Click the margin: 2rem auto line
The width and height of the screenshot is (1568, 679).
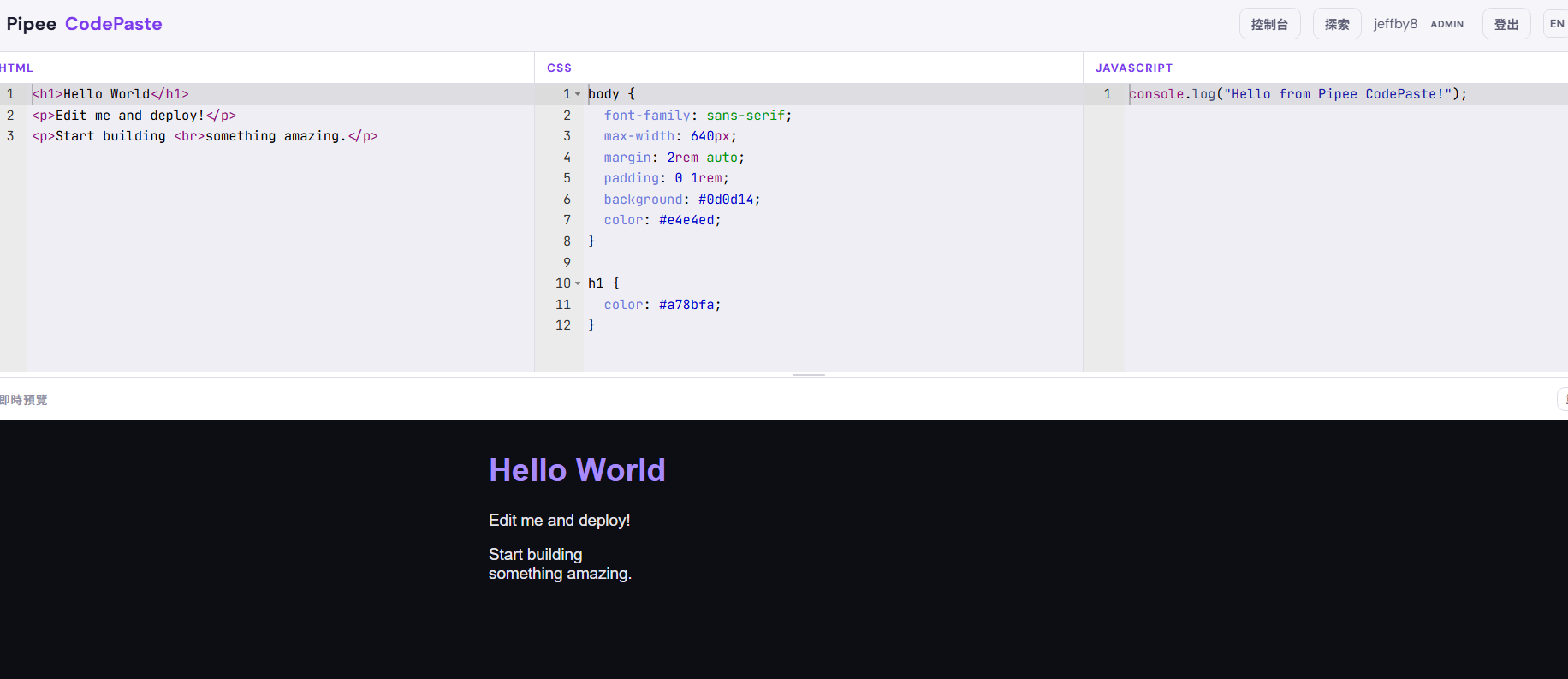(674, 158)
